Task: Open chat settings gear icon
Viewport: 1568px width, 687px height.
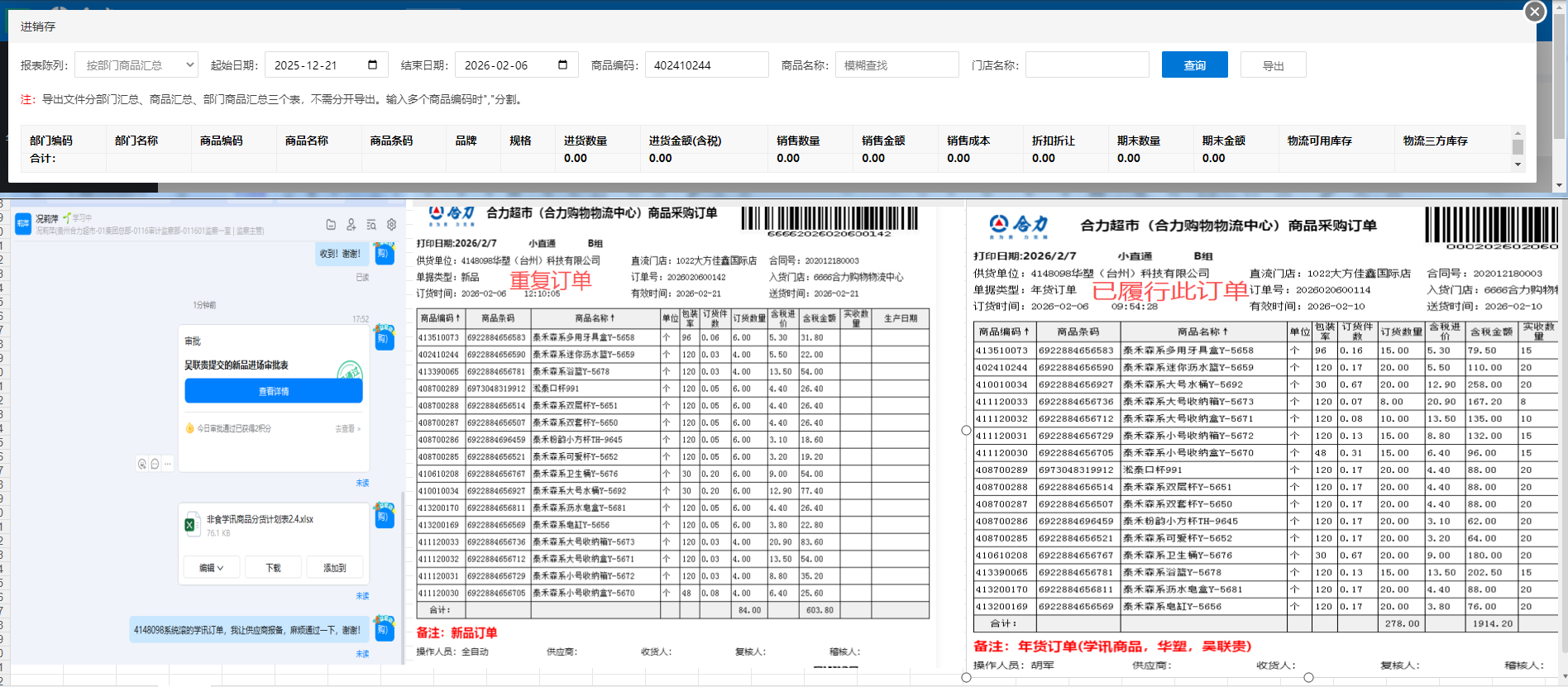Action: coord(391,224)
